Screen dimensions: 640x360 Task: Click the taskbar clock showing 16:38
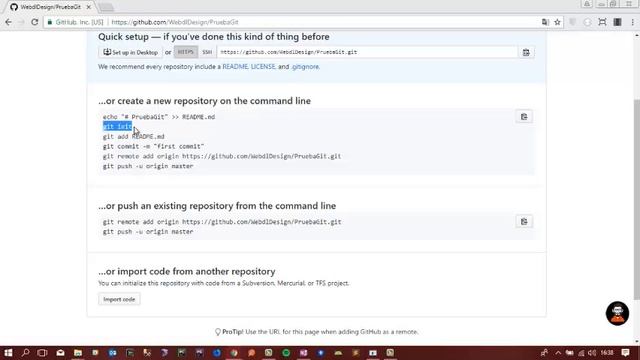tap(607, 353)
